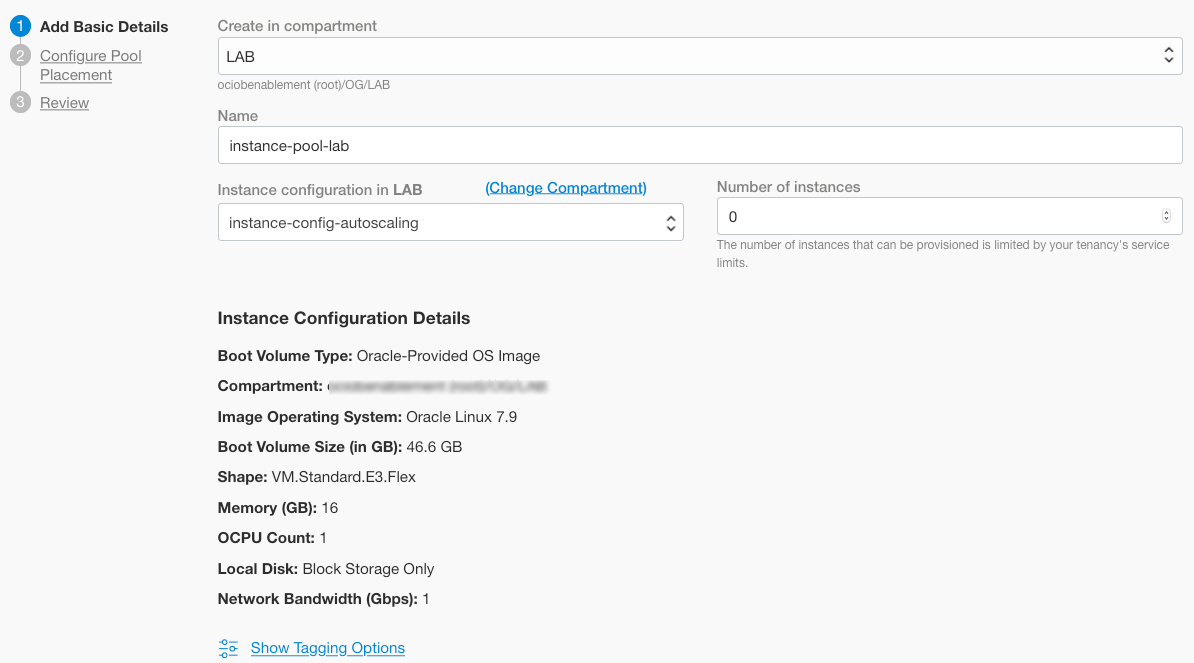
Task: Open the Create in compartment LAB dropdown
Action: 699,56
